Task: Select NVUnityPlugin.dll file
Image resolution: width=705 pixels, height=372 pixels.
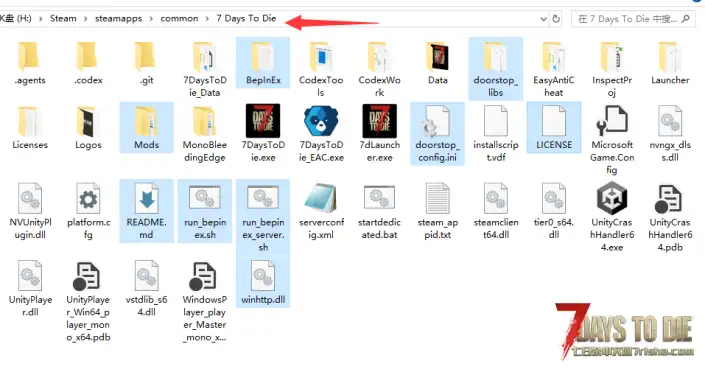Action: [x=30, y=211]
